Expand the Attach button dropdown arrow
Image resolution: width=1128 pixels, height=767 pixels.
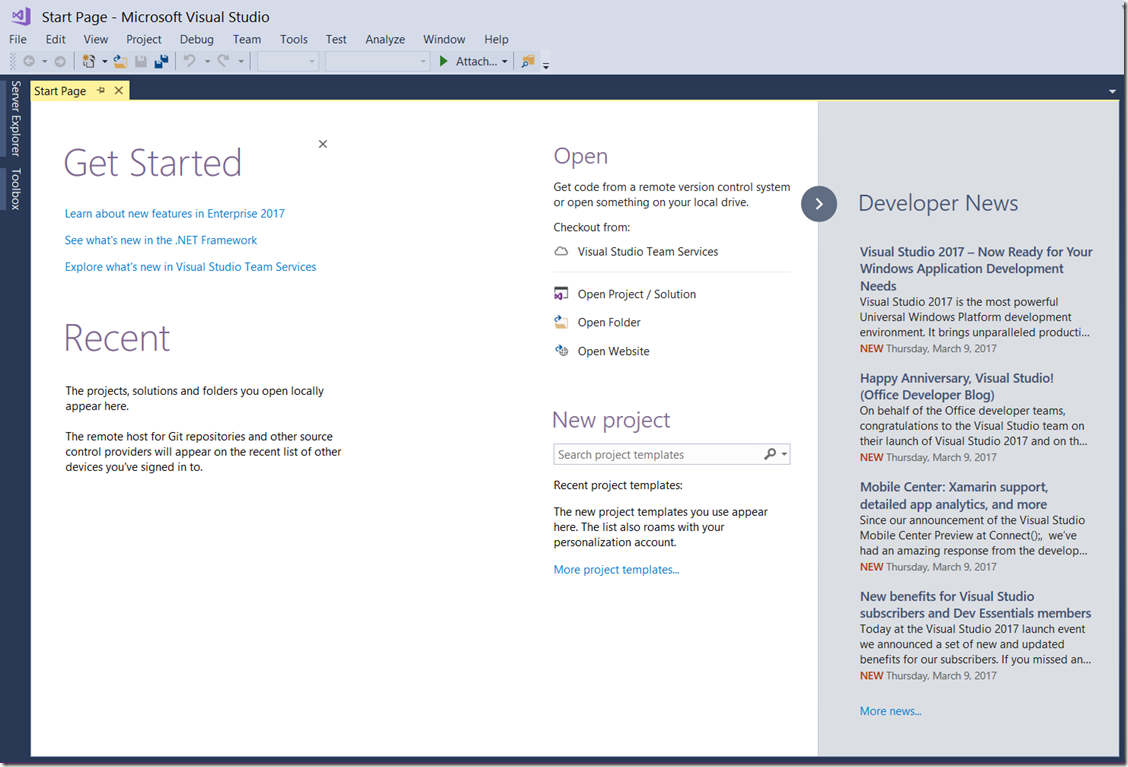505,62
